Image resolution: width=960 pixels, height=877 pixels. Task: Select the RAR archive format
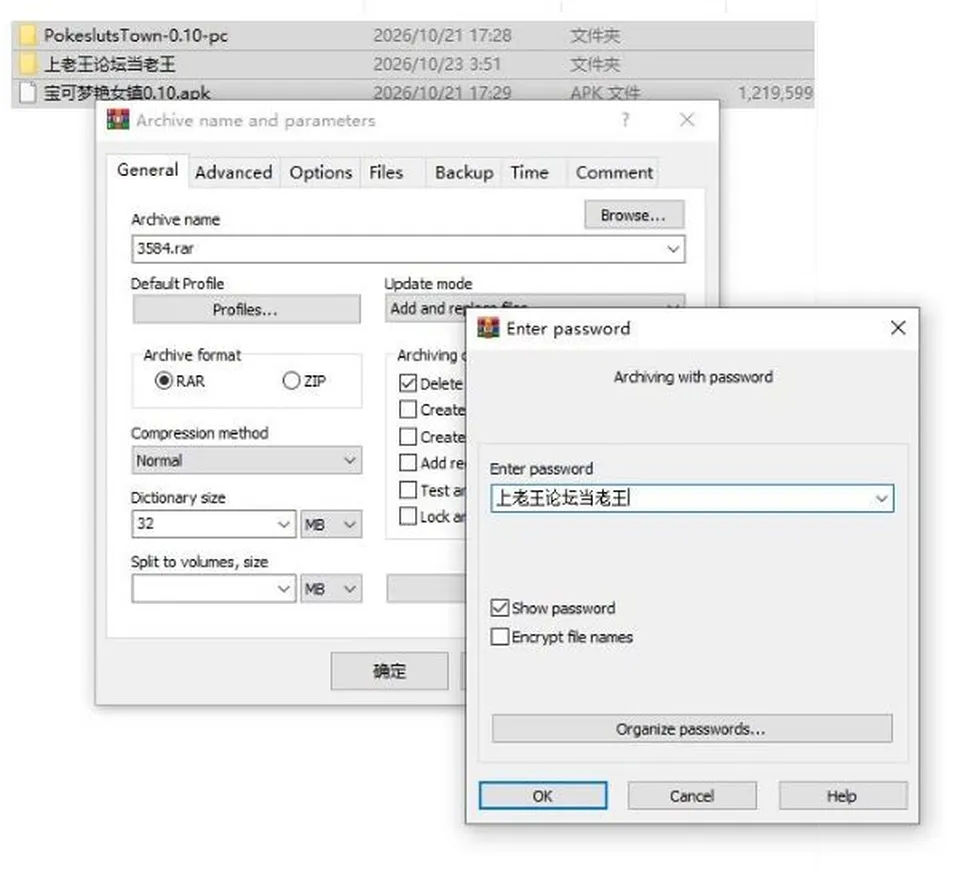pos(163,381)
